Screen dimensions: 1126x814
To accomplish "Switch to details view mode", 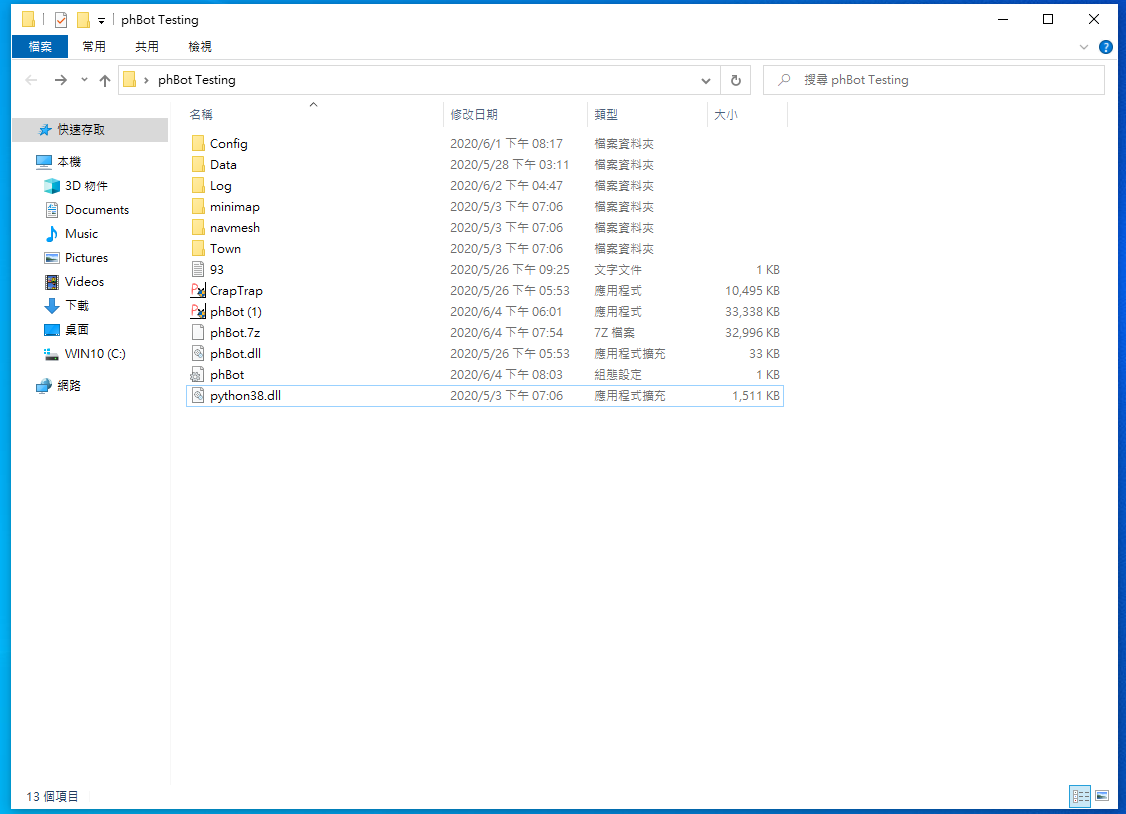I will [1080, 796].
